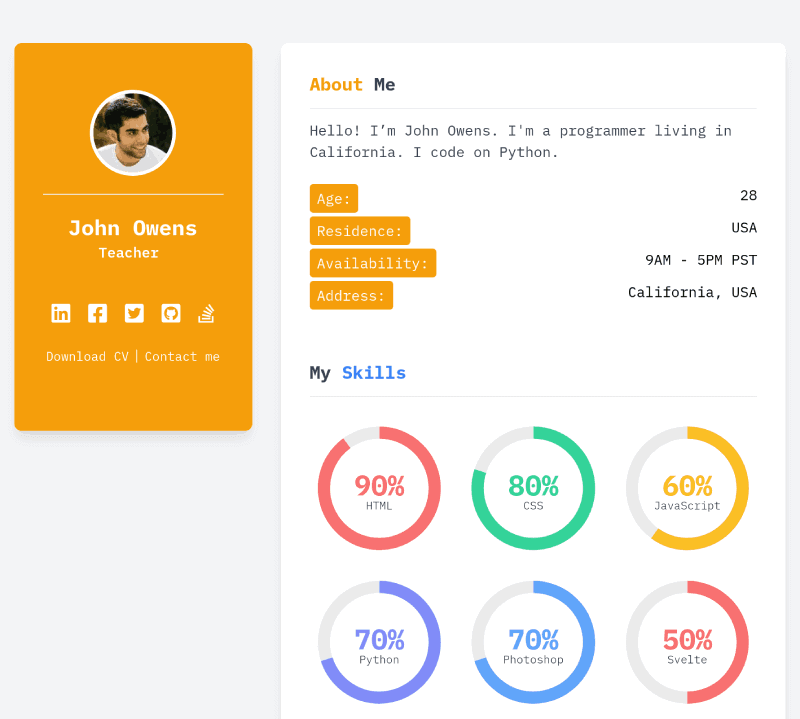Click the Address: label badge
Image resolution: width=800 pixels, height=719 pixels.
coord(351,295)
